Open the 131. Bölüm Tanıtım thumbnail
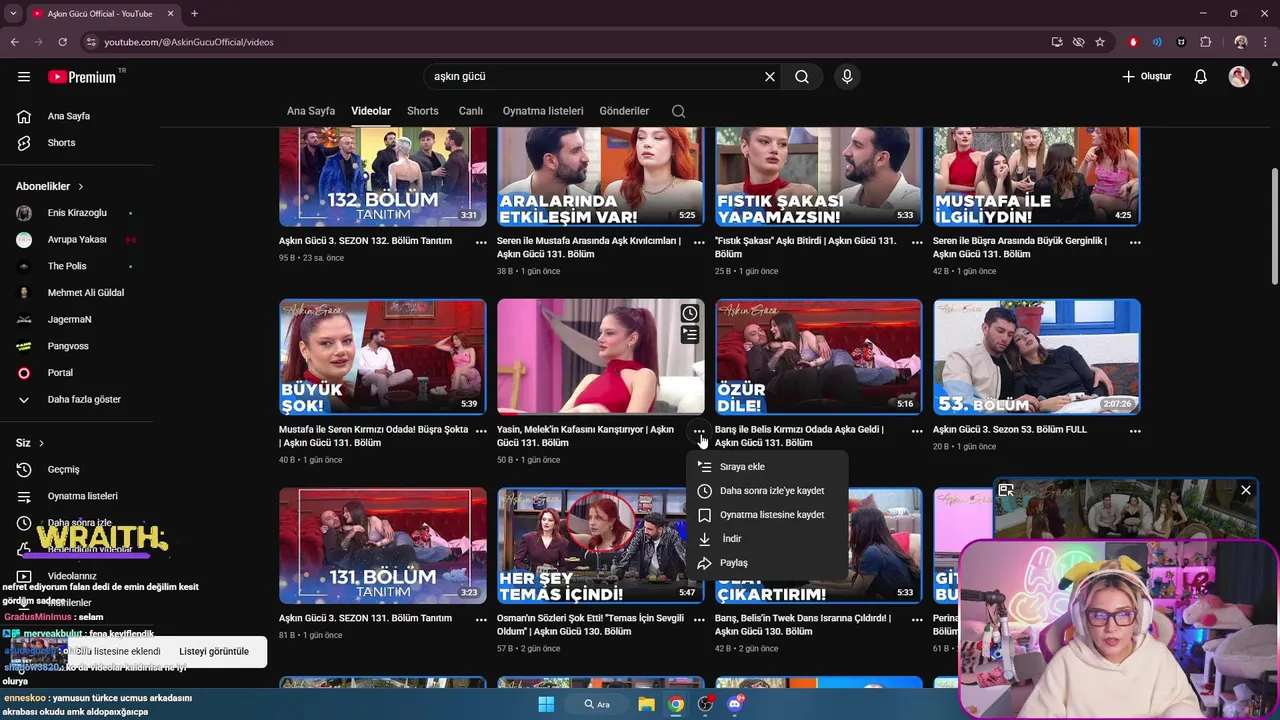The width and height of the screenshot is (1280, 720). (x=383, y=546)
